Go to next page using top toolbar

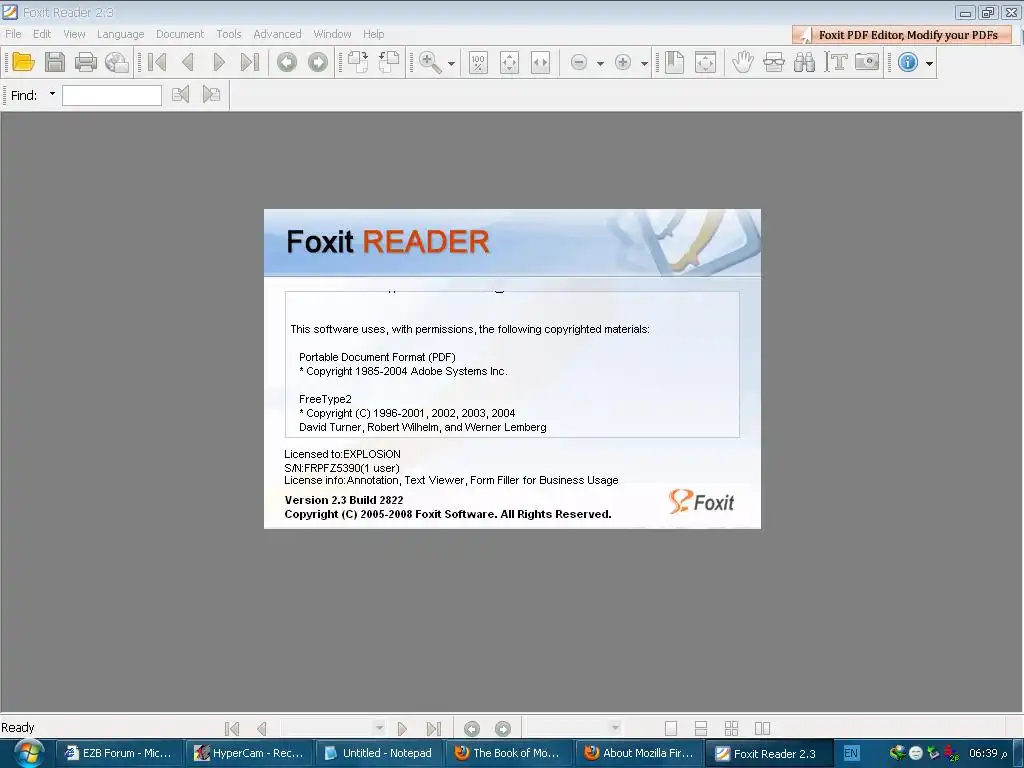[x=219, y=62]
